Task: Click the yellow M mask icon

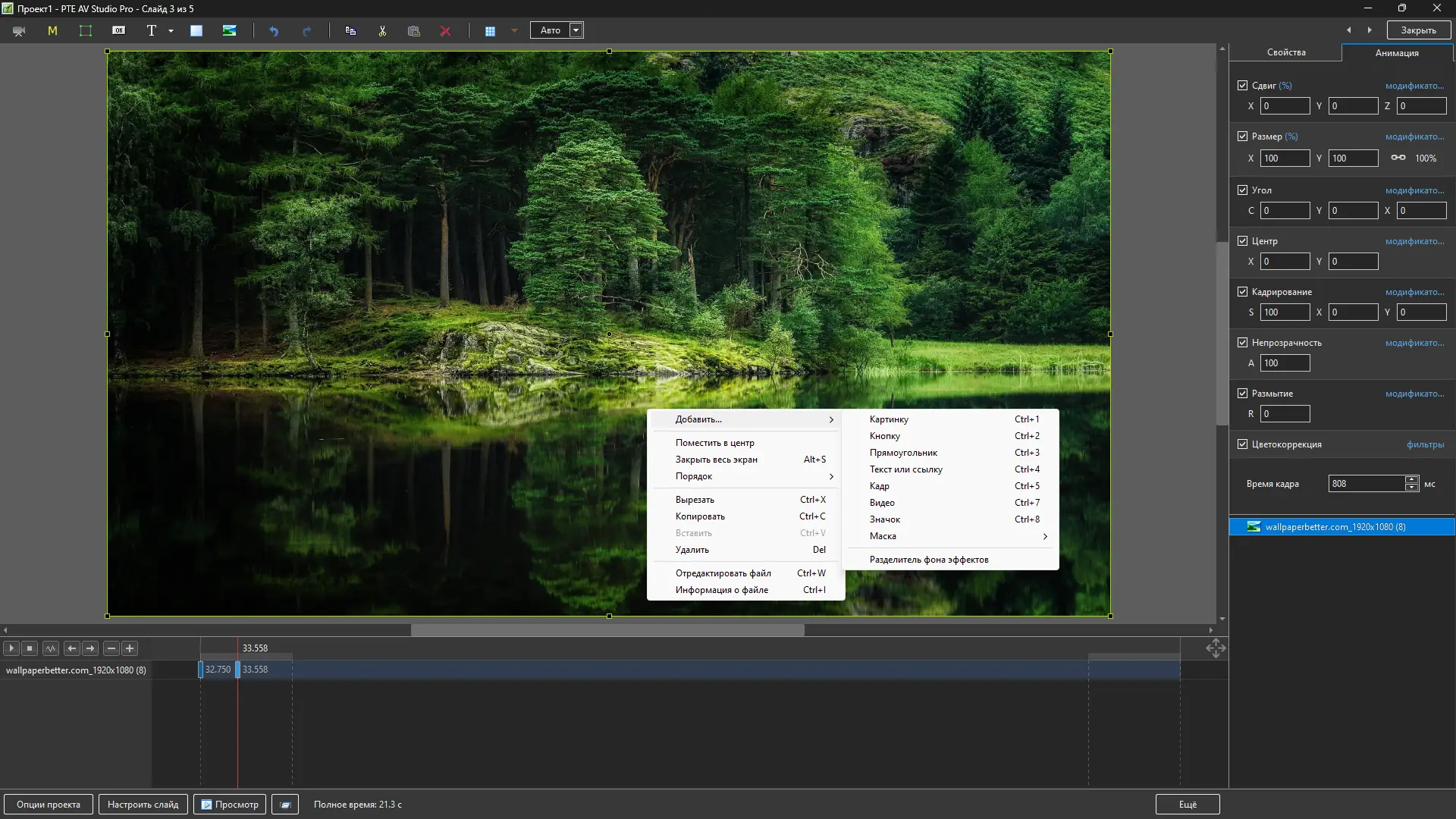Action: [52, 31]
